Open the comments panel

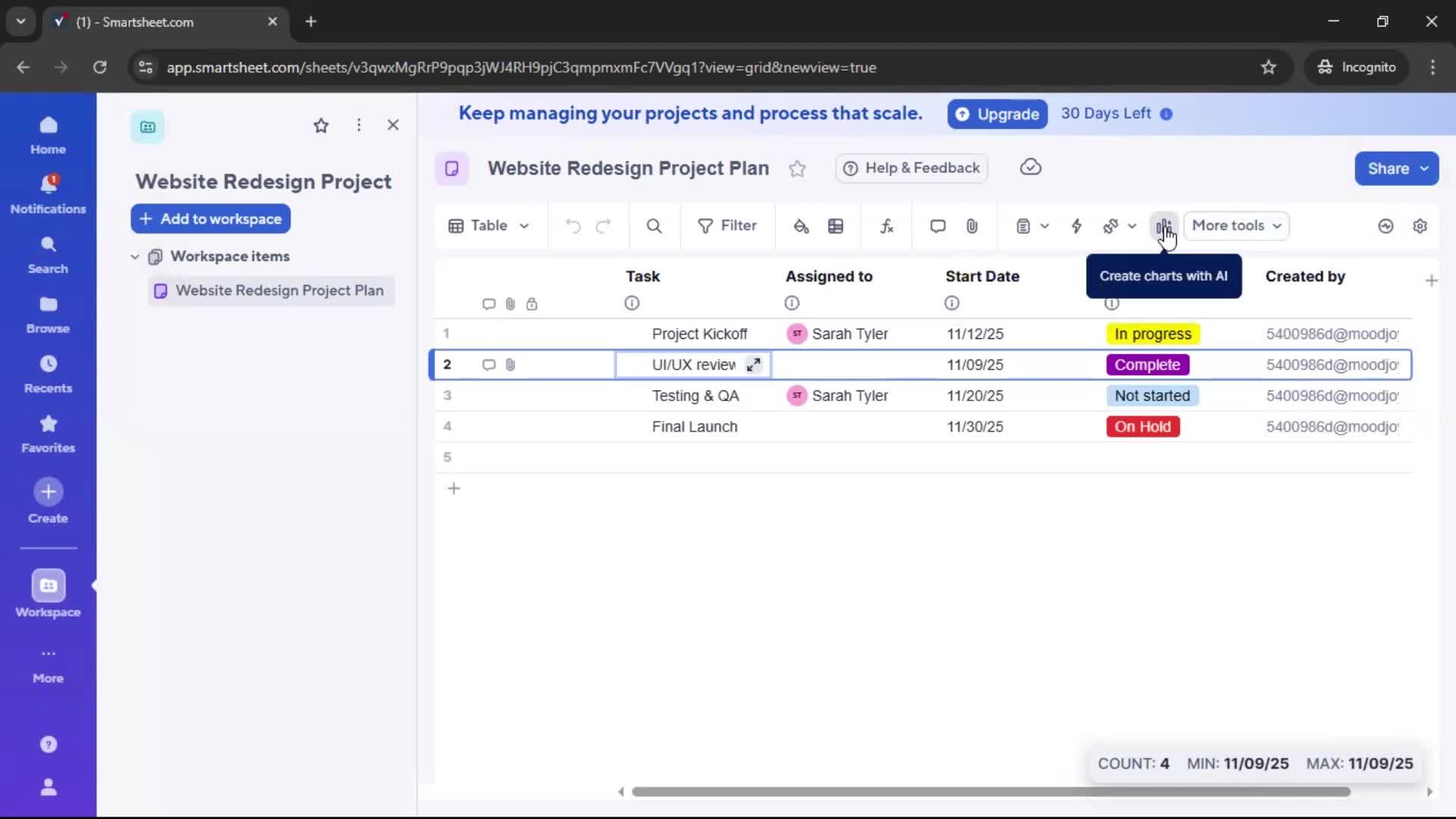[x=937, y=226]
